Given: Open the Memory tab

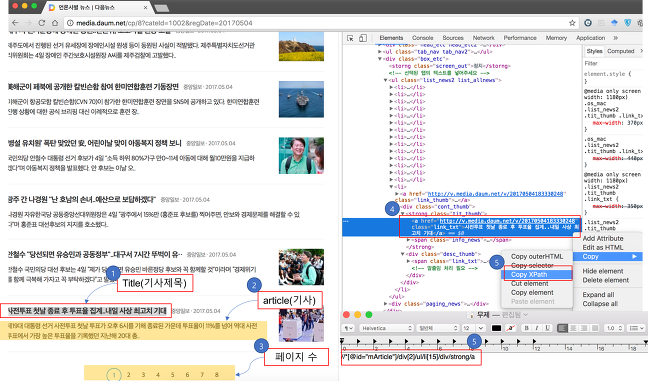Looking at the screenshot, I should click(556, 38).
